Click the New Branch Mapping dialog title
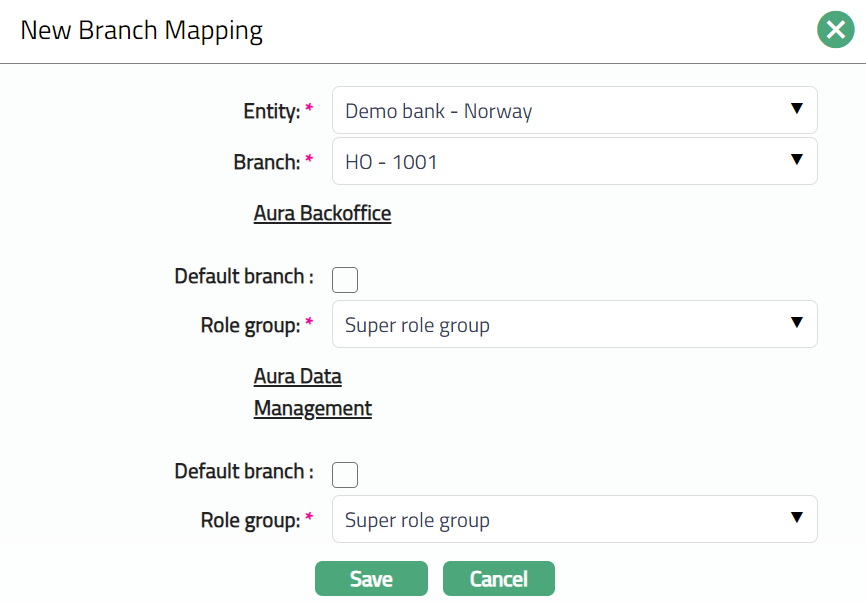The image size is (866, 602). [141, 30]
